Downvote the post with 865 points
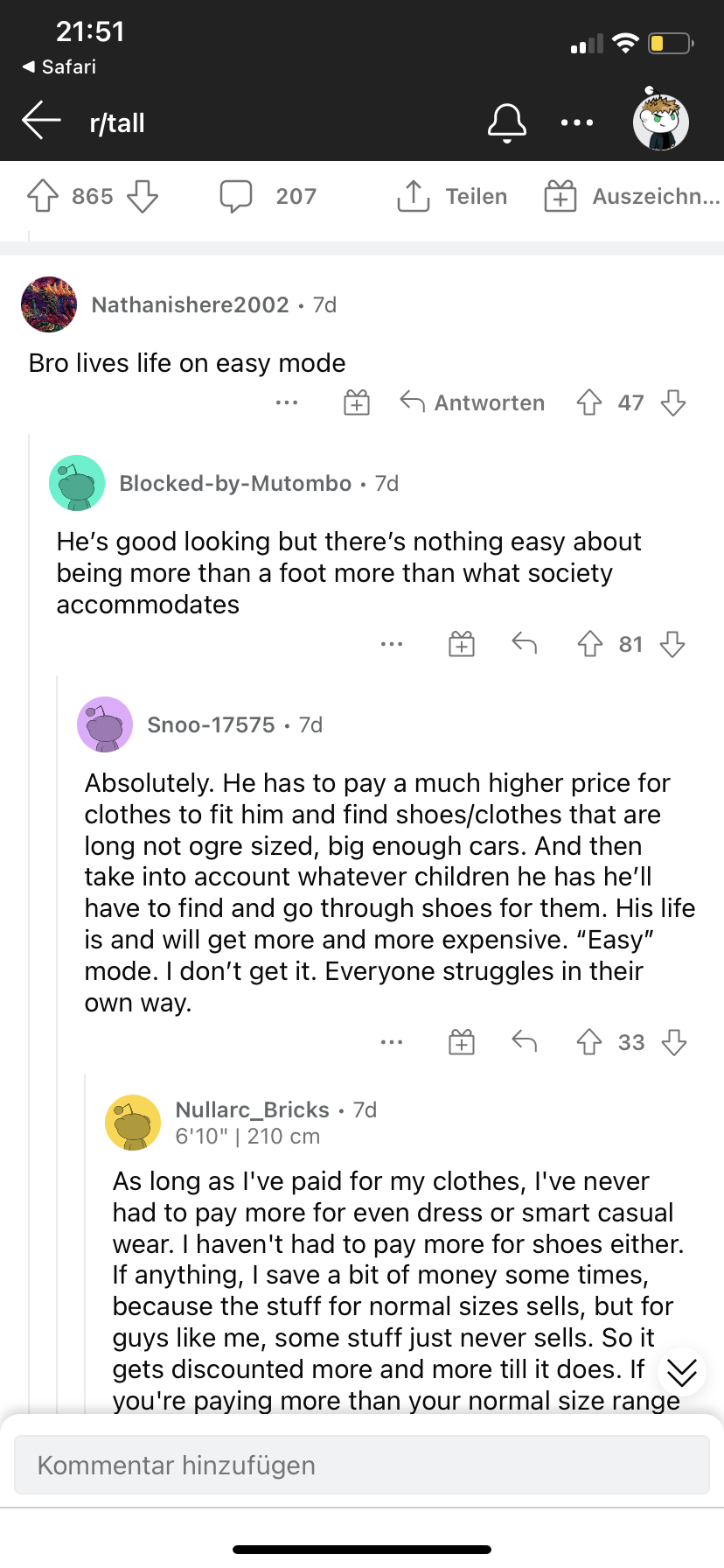724x1568 pixels. tap(143, 196)
